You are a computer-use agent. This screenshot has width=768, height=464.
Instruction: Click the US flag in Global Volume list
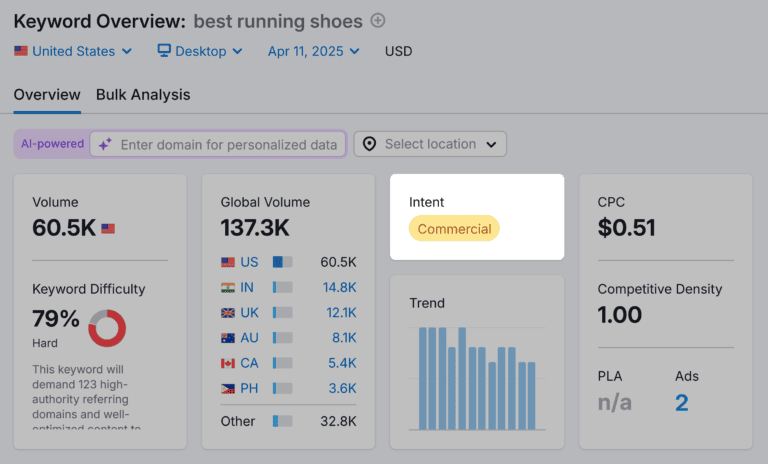(x=228, y=262)
